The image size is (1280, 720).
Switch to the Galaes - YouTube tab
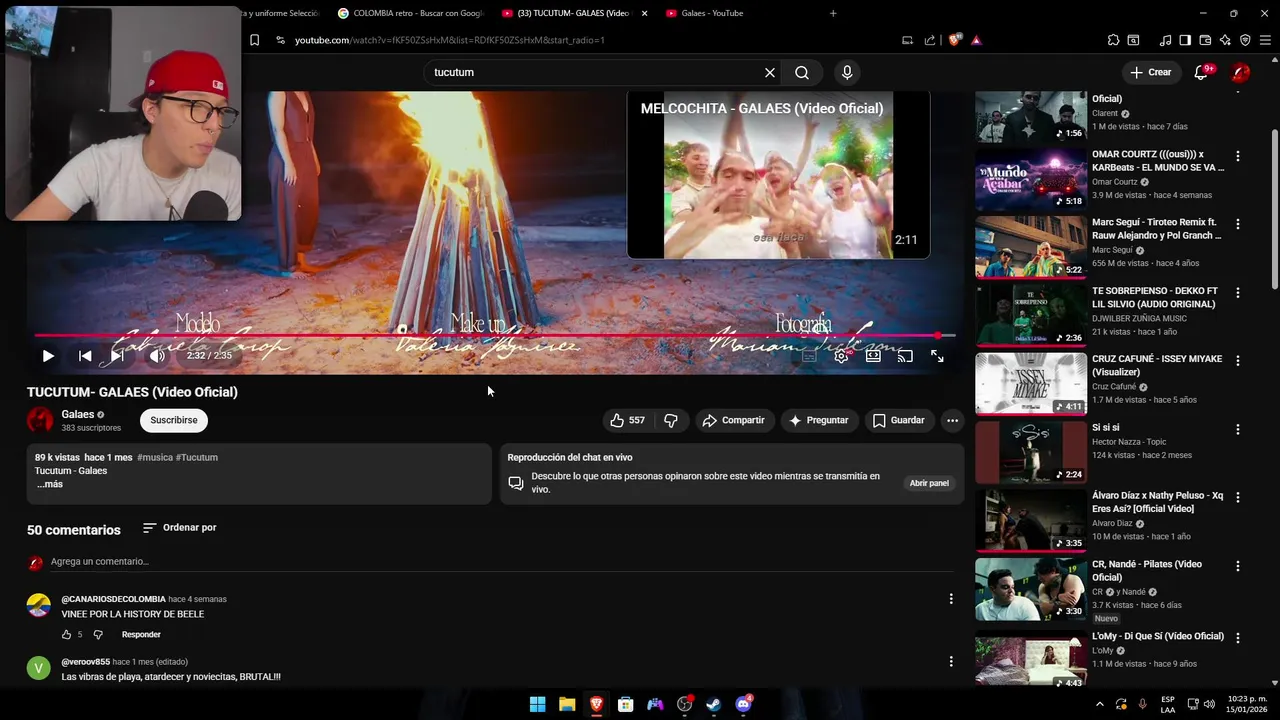735,13
